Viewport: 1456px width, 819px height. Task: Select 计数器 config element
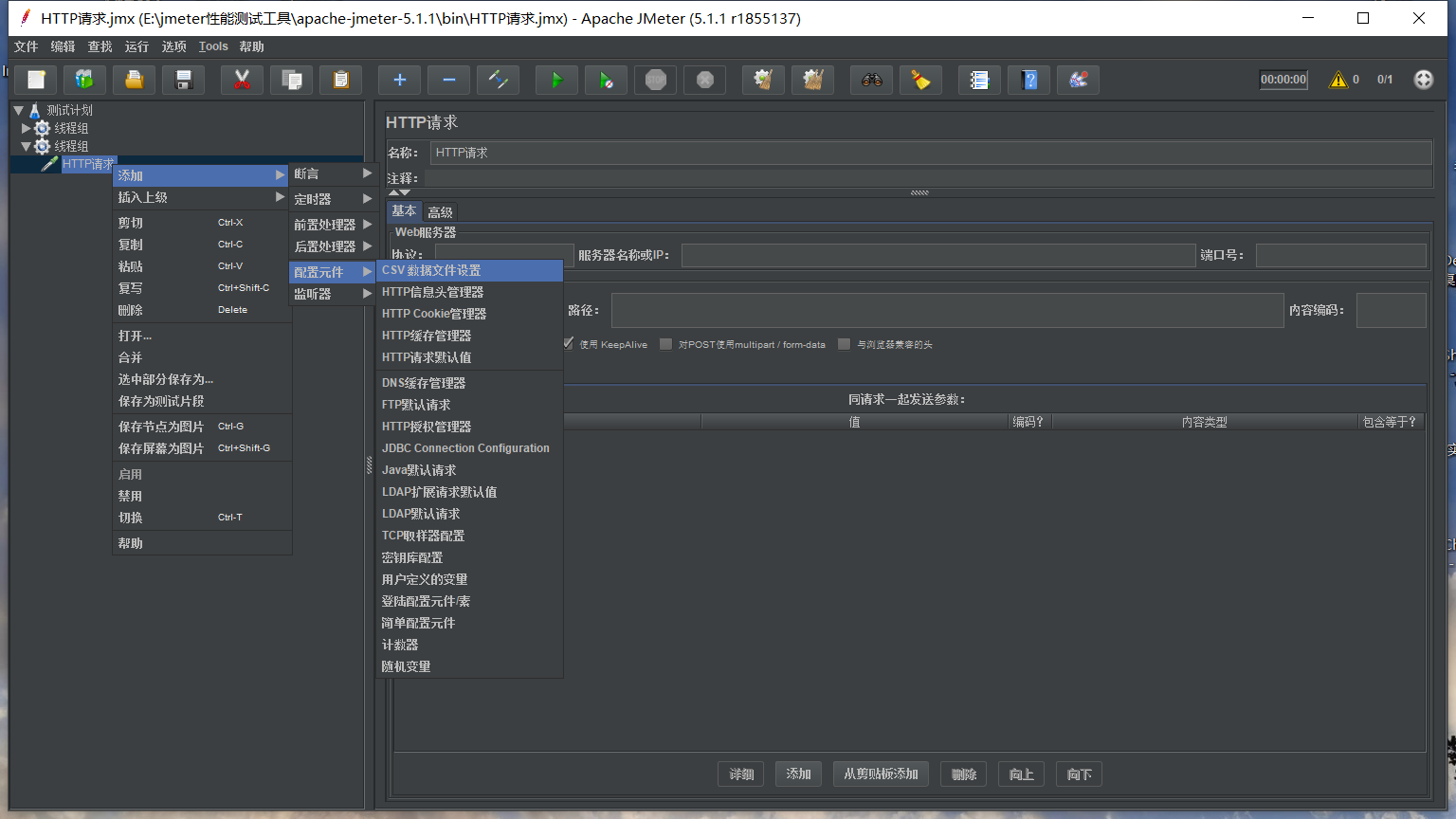coord(470,645)
